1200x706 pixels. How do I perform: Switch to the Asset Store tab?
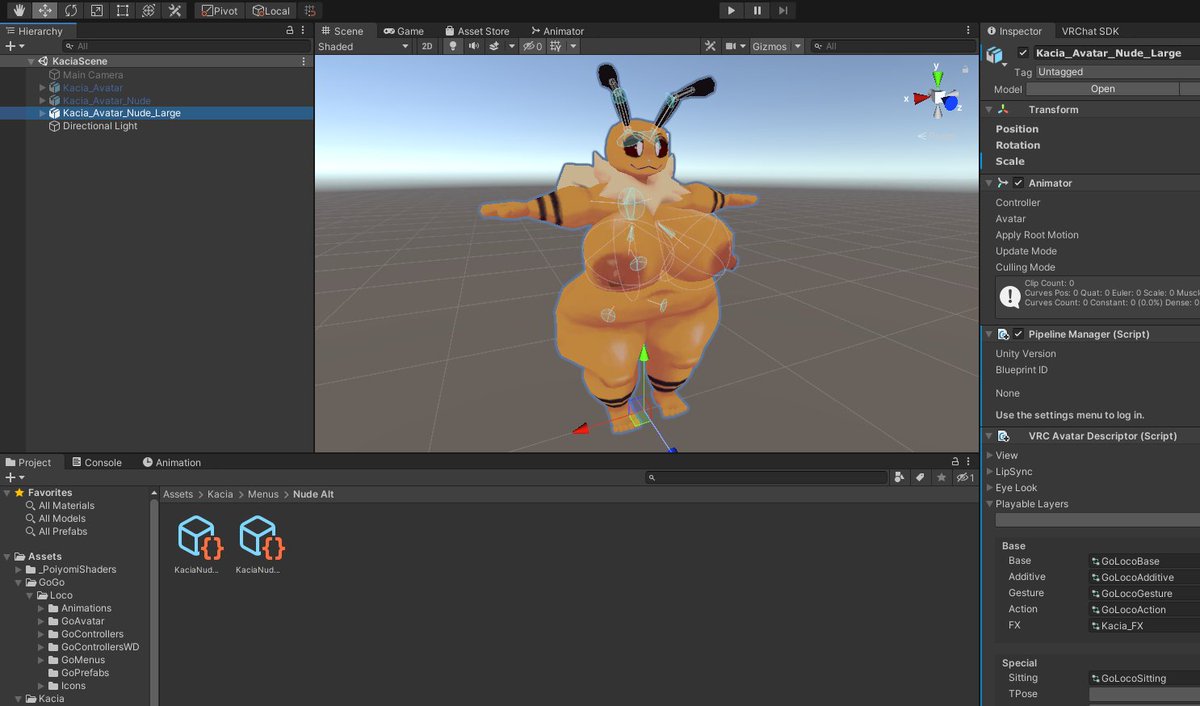477,31
